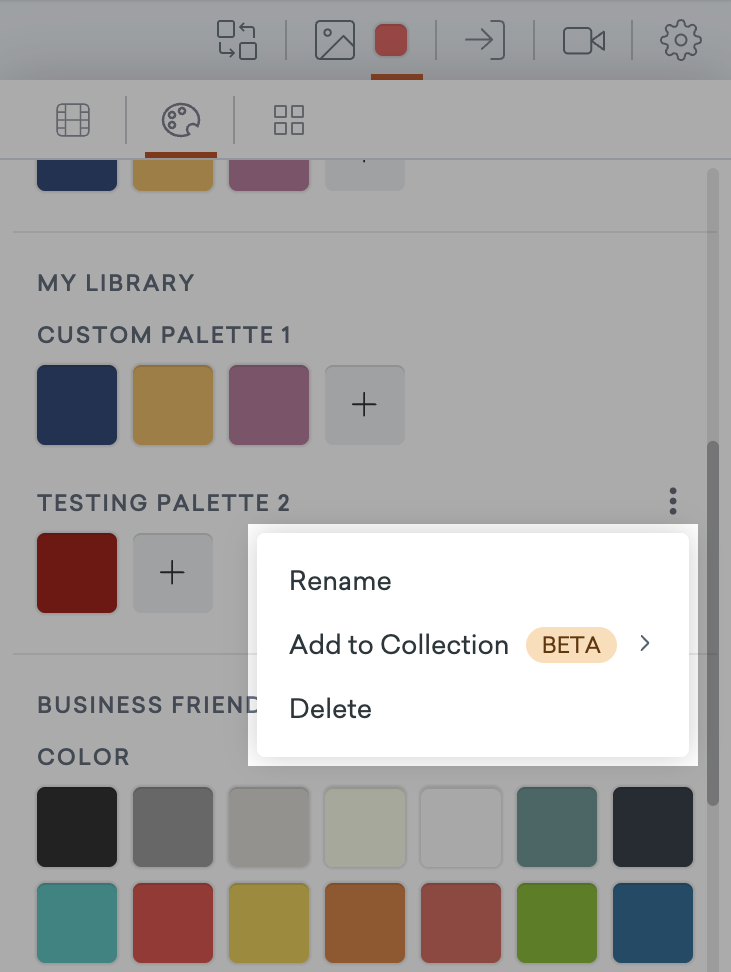
Task: Choose Rename from the context menu
Action: 340,581
